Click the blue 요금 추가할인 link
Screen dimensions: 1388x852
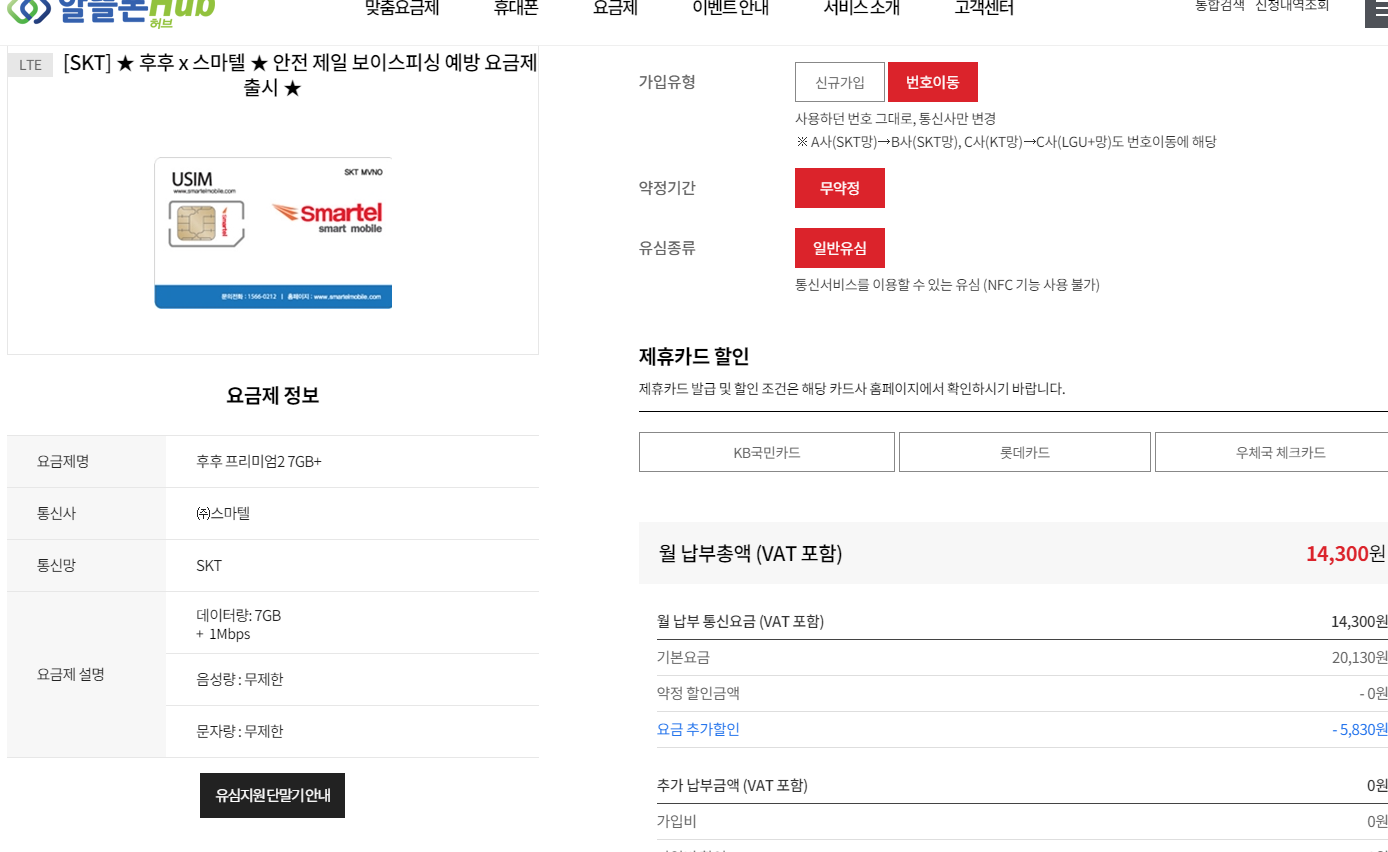(x=698, y=729)
